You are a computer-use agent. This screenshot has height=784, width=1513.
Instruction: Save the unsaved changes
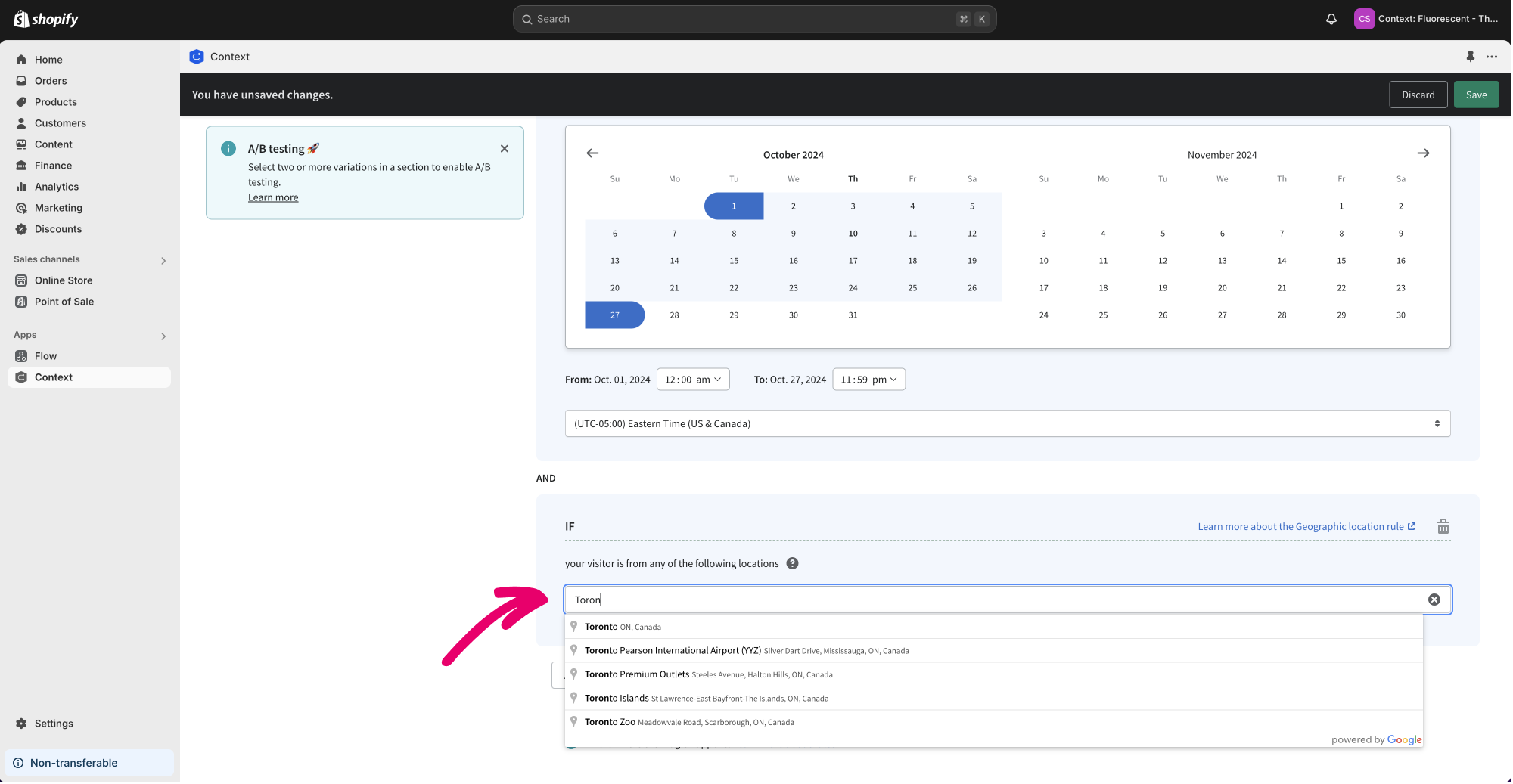(1475, 95)
